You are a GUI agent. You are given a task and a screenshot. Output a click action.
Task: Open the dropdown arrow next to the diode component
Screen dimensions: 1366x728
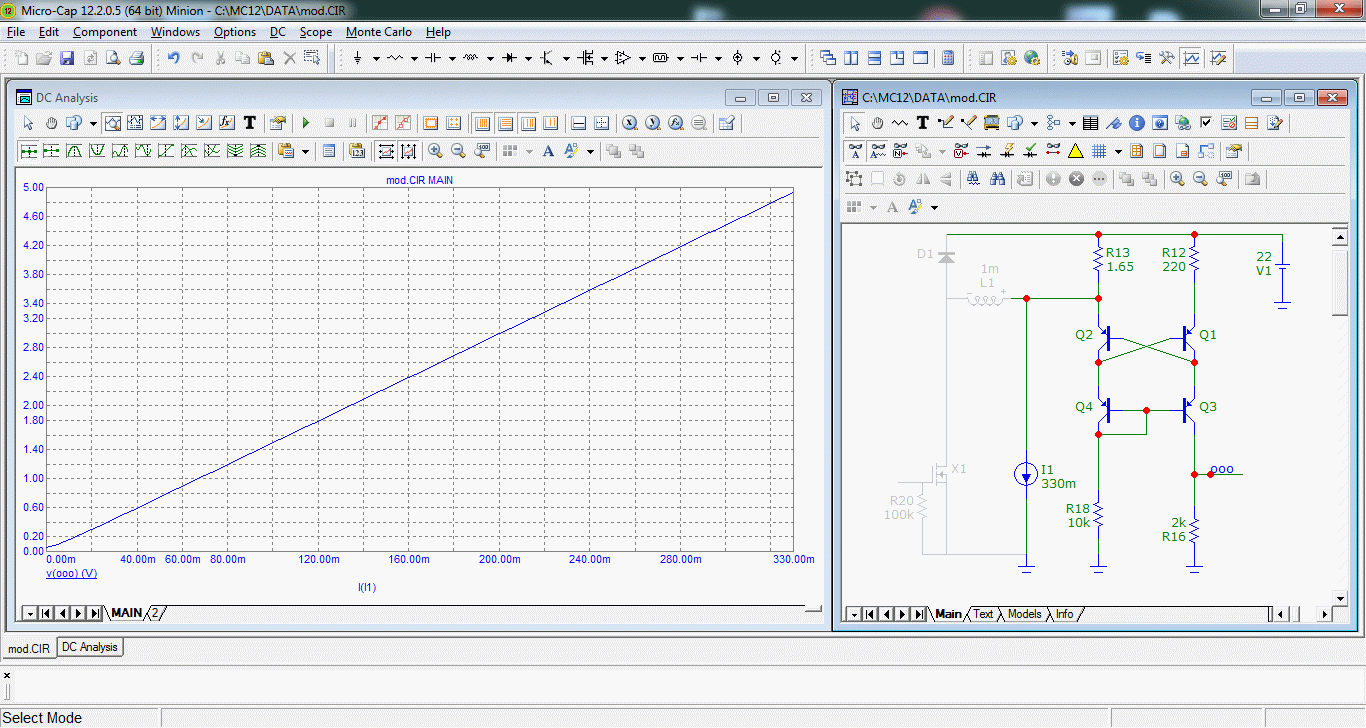tap(528, 58)
